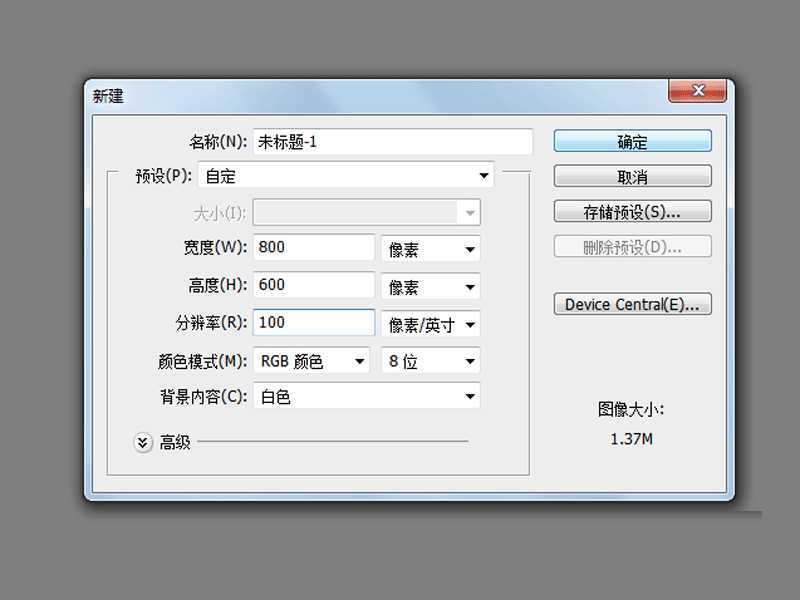Click the 存储预设 save preset button
Viewport: 800px width, 600px height.
tap(632, 210)
